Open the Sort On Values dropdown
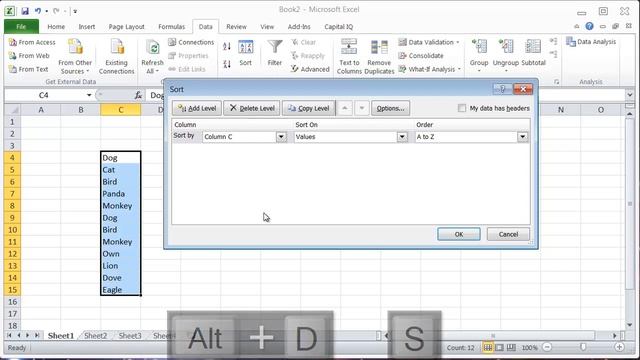Image resolution: width=640 pixels, height=360 pixels. point(402,137)
